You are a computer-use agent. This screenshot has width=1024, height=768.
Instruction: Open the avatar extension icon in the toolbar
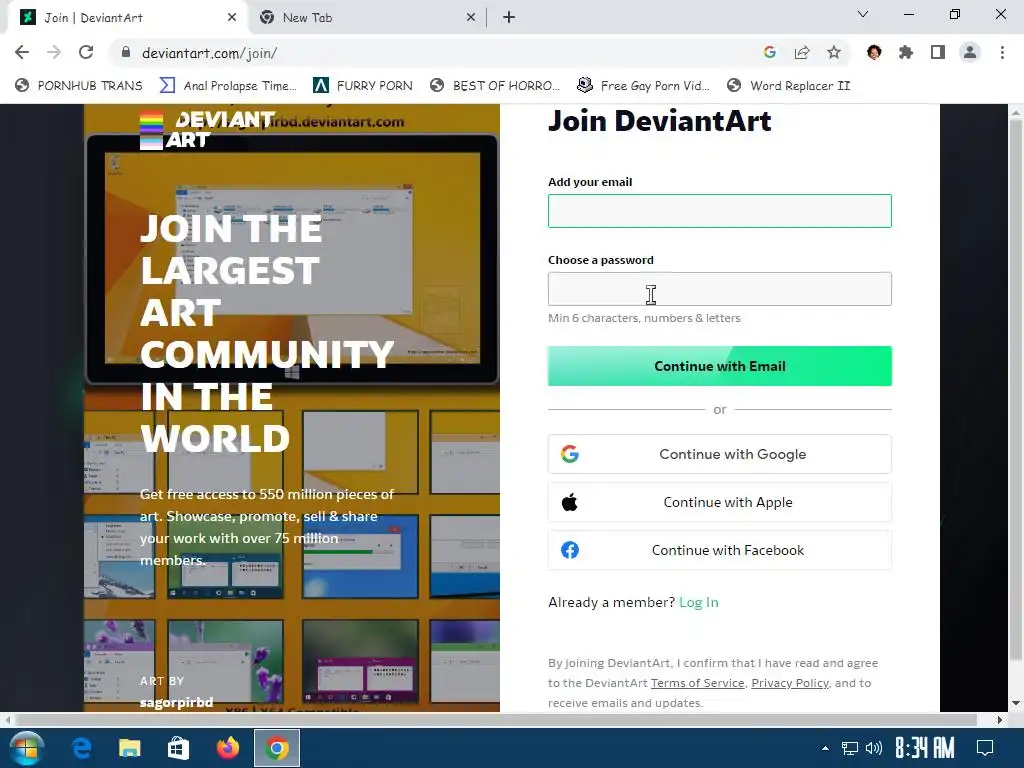pos(874,52)
